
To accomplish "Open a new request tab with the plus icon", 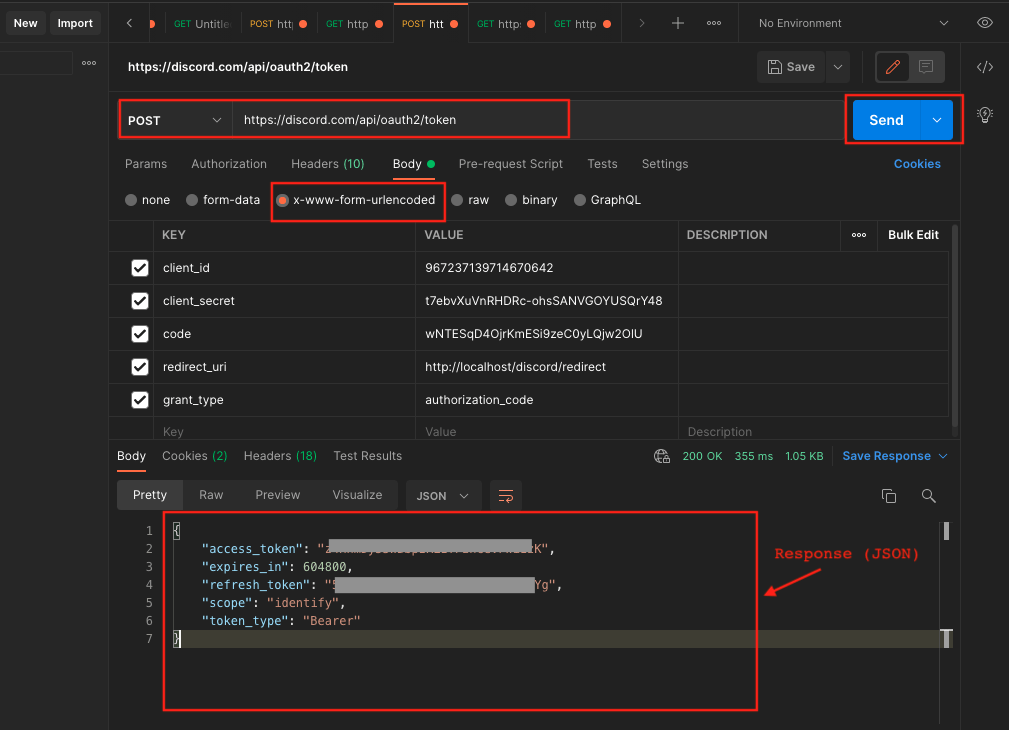I will coord(680,22).
